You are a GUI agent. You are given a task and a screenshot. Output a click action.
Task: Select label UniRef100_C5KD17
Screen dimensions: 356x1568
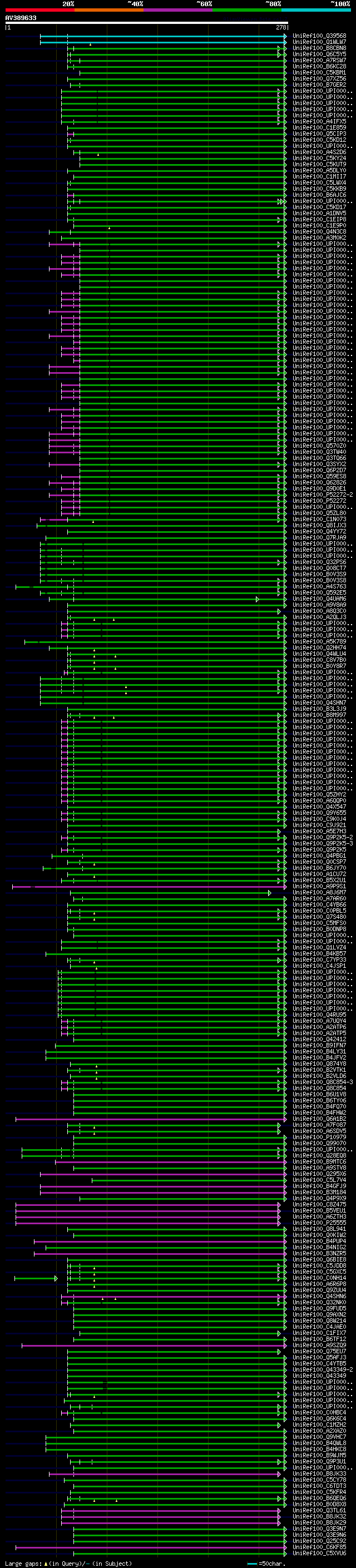click(319, 207)
